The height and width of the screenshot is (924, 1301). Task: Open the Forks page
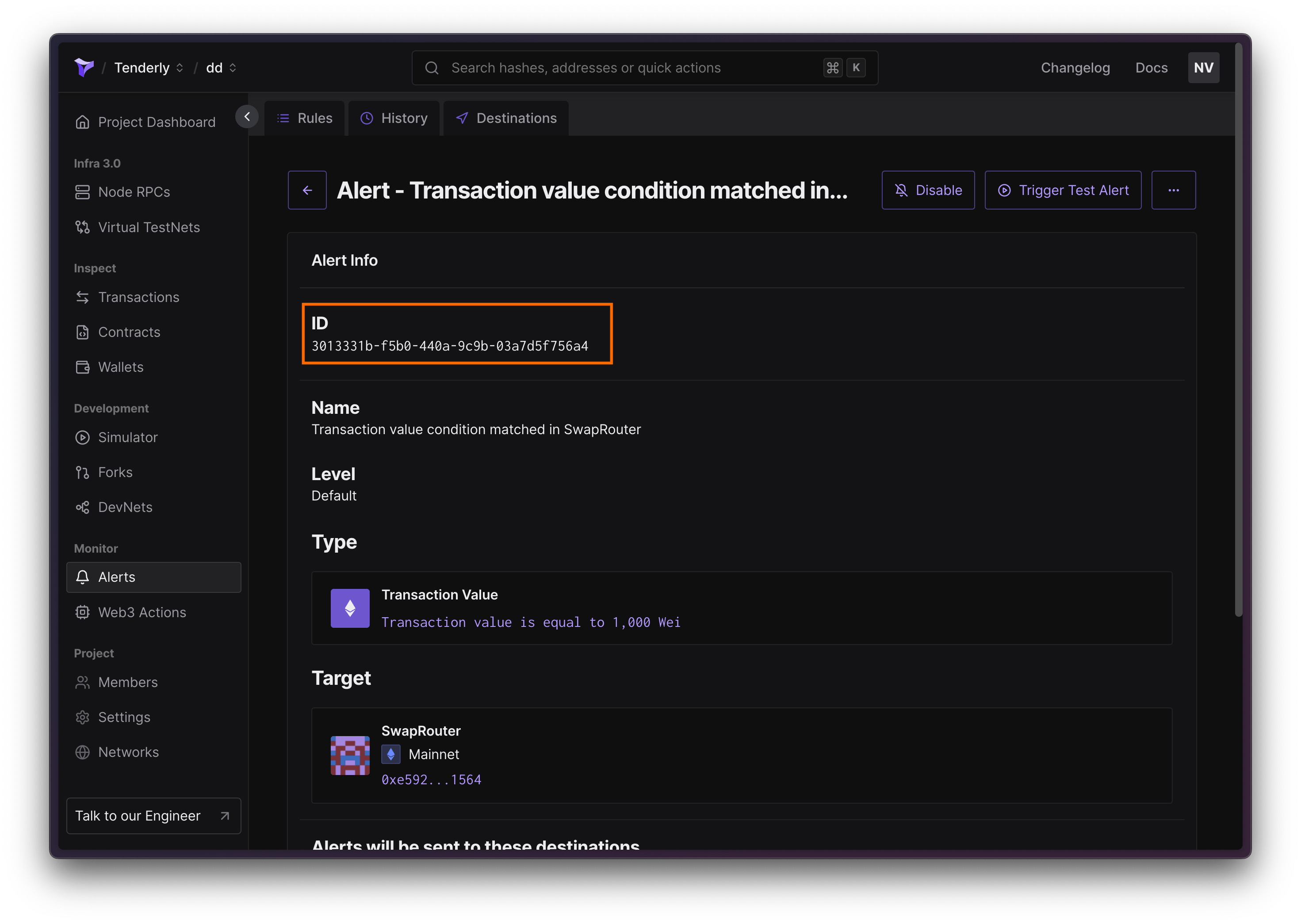click(x=115, y=472)
